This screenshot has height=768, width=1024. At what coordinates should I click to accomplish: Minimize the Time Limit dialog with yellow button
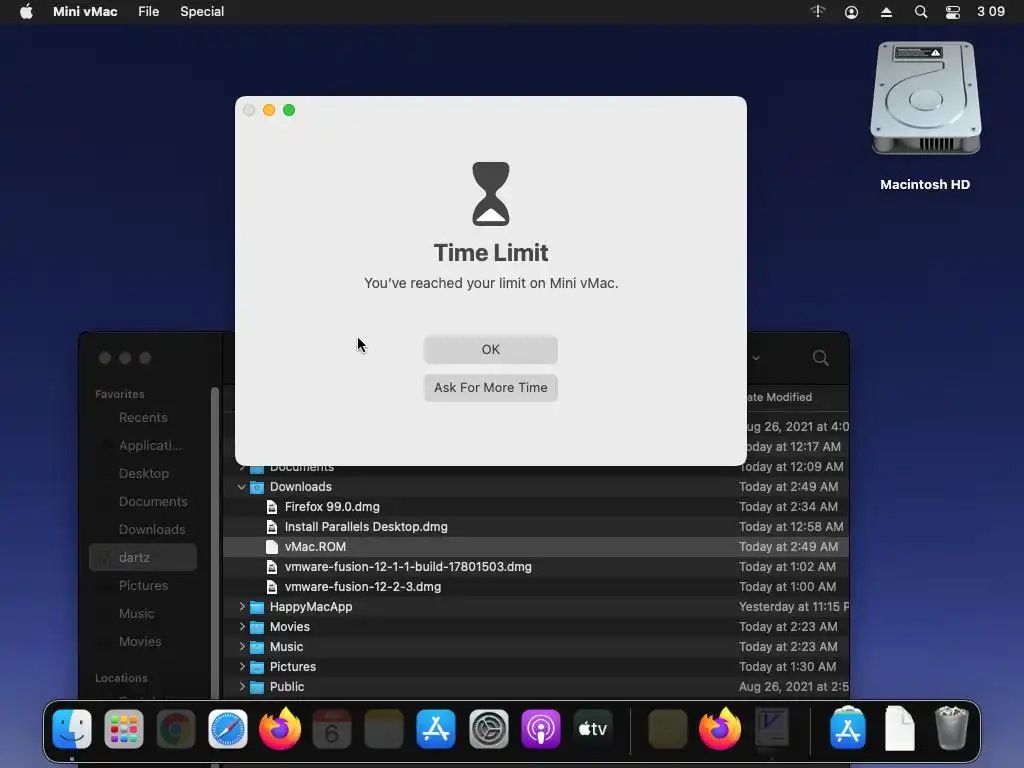pos(269,110)
